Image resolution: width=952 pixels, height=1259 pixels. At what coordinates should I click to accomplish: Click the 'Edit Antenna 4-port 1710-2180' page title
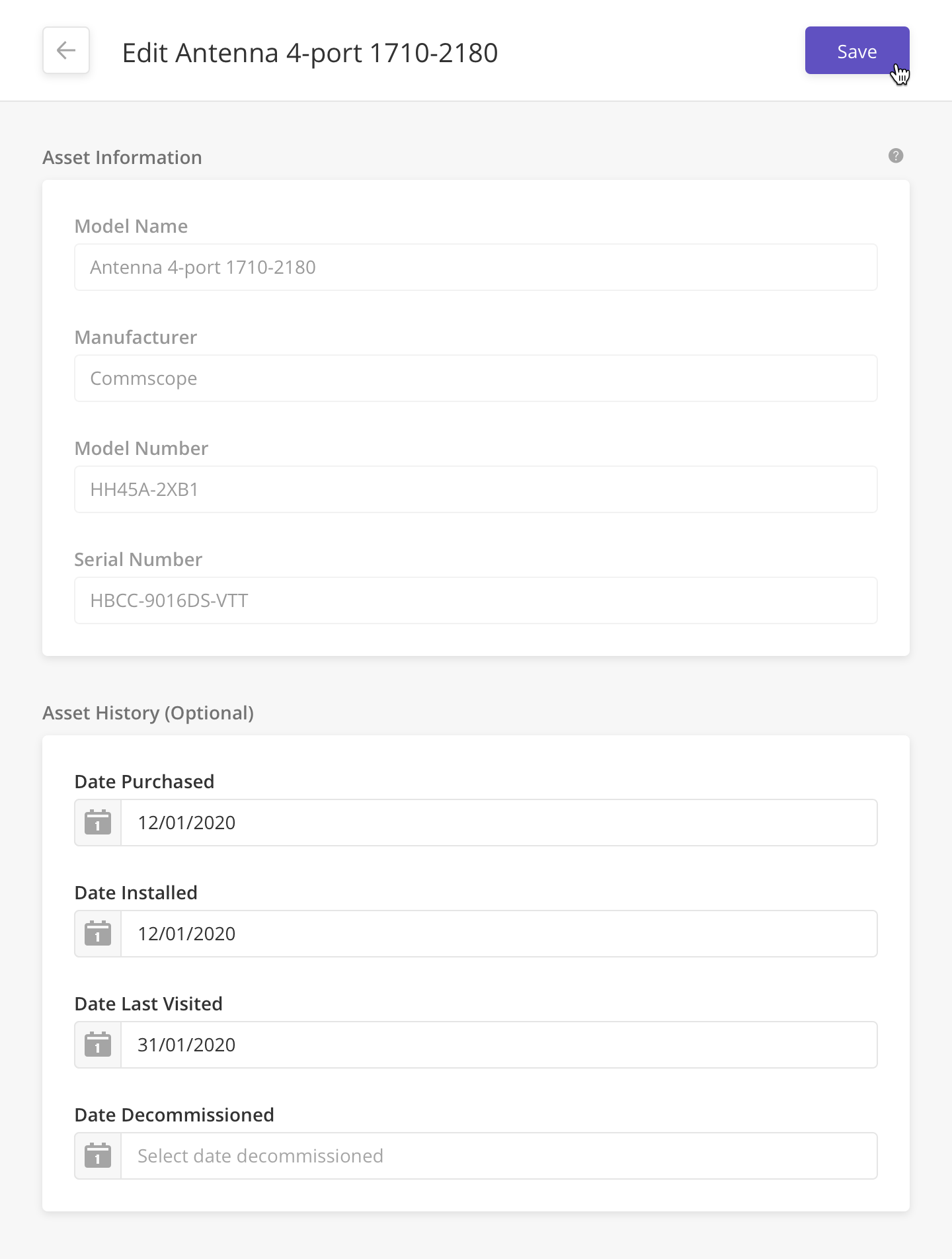[310, 53]
